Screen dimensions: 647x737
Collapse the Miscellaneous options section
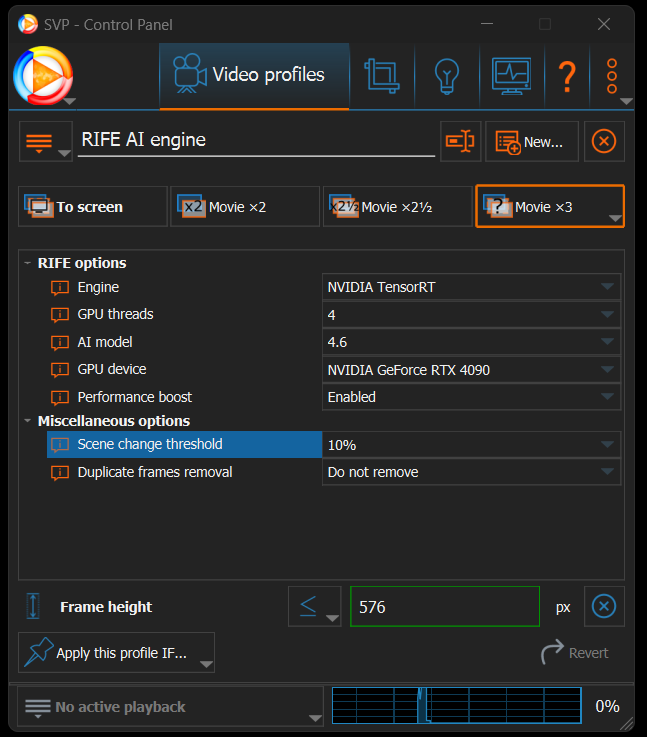point(28,421)
